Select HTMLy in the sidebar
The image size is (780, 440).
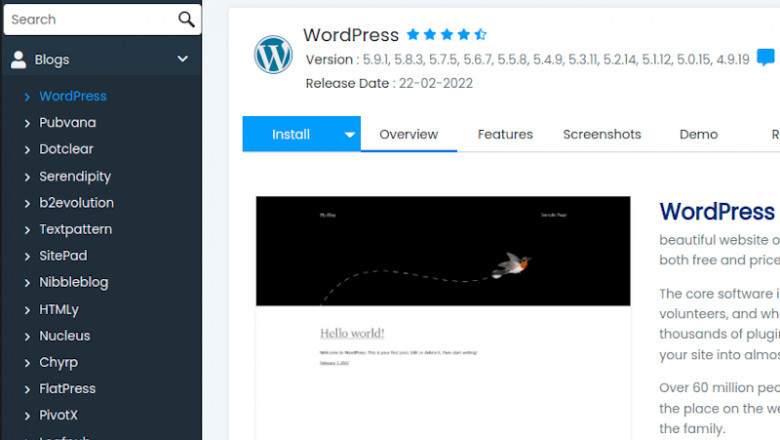click(x=59, y=309)
